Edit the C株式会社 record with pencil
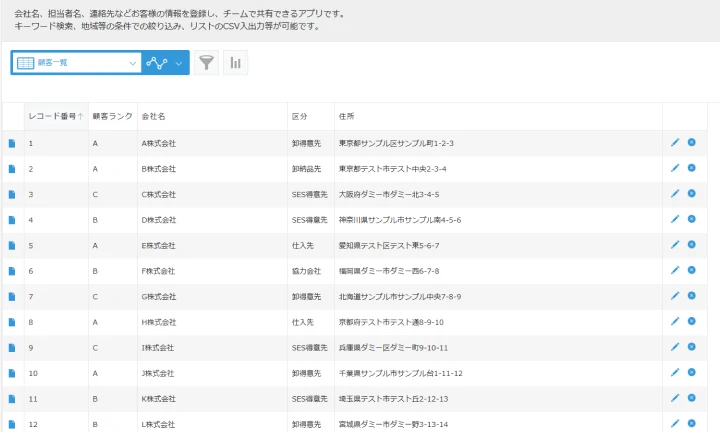720x432 pixels. 675,194
